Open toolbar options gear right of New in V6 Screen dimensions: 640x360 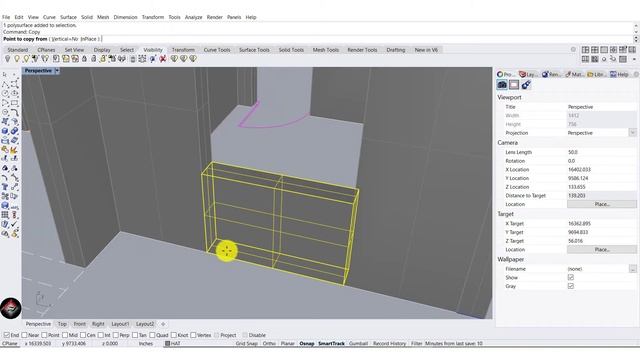pos(573,49)
